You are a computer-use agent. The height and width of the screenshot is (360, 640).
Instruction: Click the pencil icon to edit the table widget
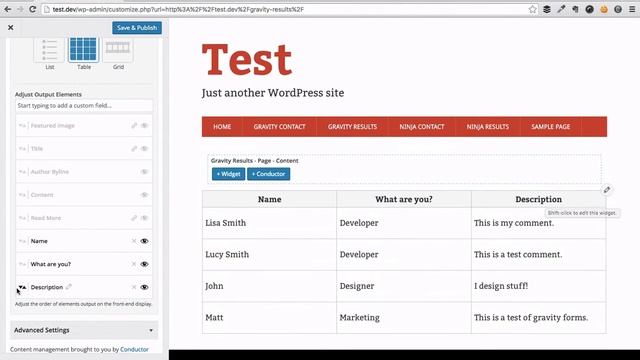coord(607,190)
